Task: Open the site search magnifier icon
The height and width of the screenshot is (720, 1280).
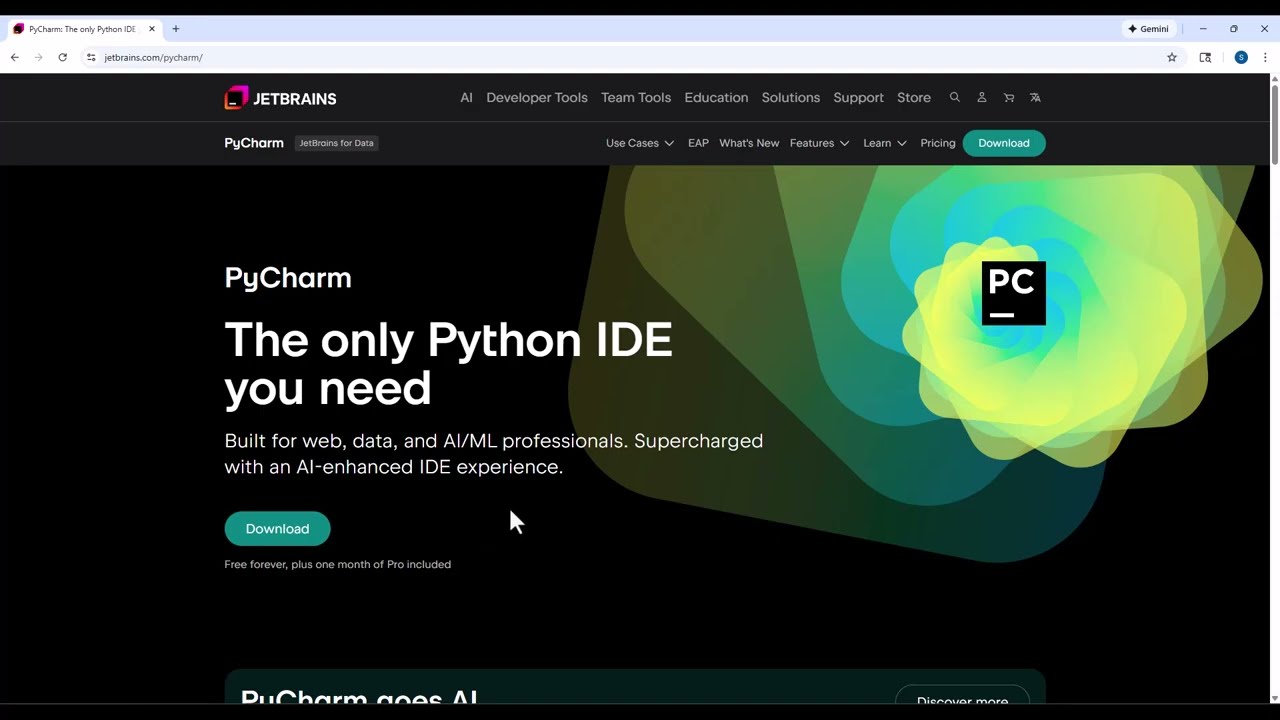Action: [955, 97]
